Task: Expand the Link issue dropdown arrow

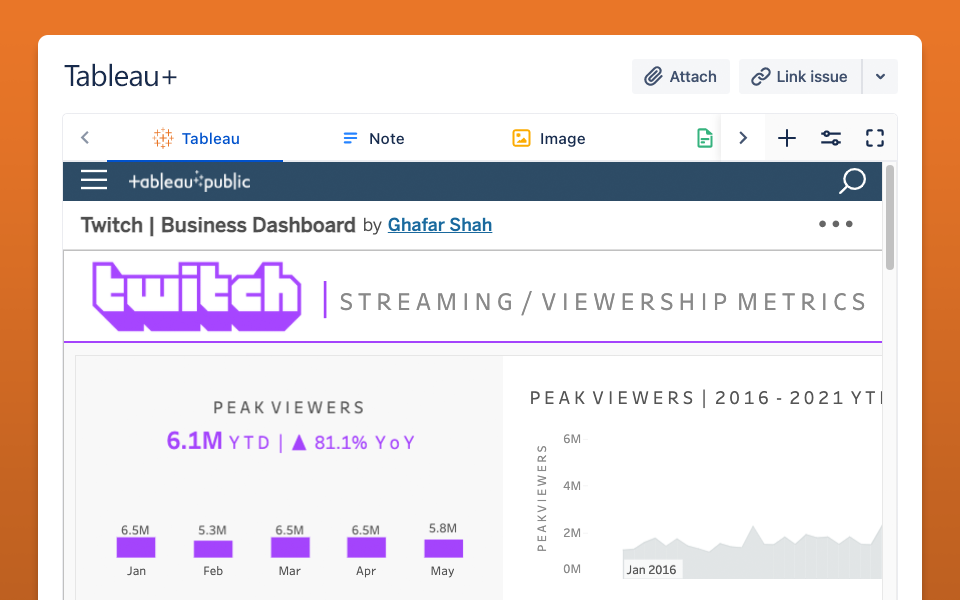Action: point(880,77)
